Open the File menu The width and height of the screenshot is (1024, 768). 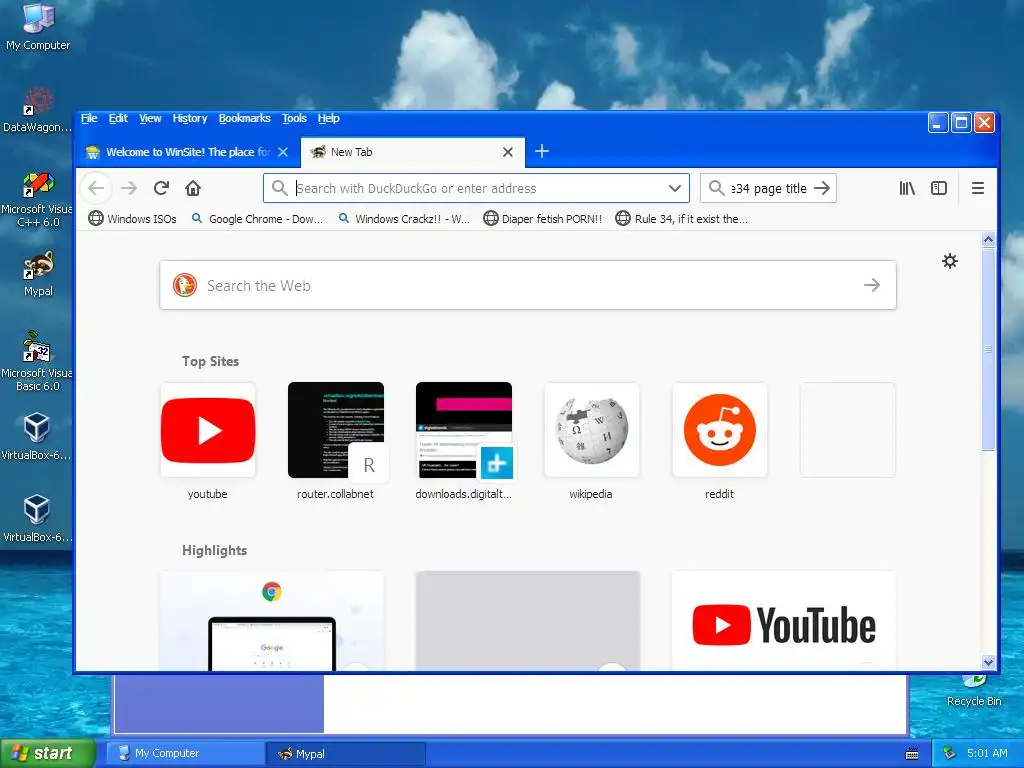pyautogui.click(x=89, y=118)
